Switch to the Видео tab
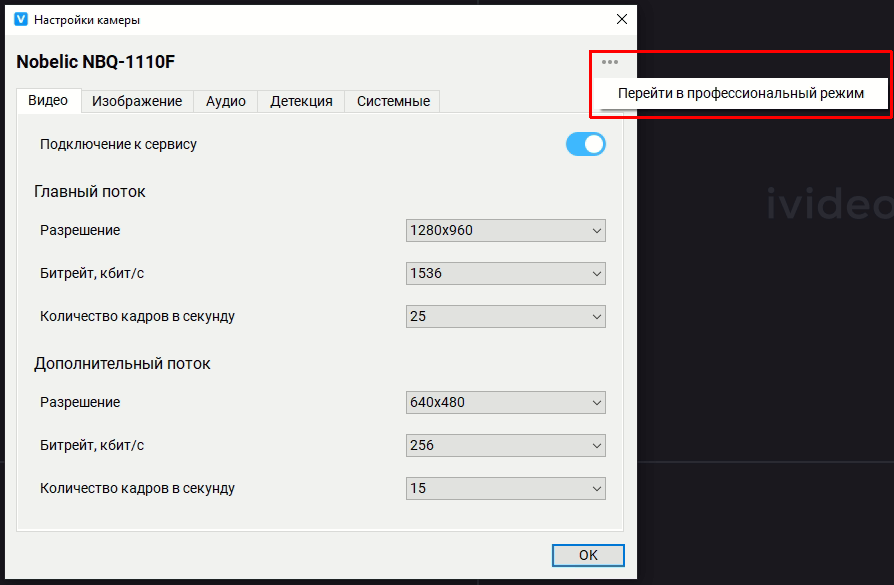The height and width of the screenshot is (585, 894). coord(48,101)
